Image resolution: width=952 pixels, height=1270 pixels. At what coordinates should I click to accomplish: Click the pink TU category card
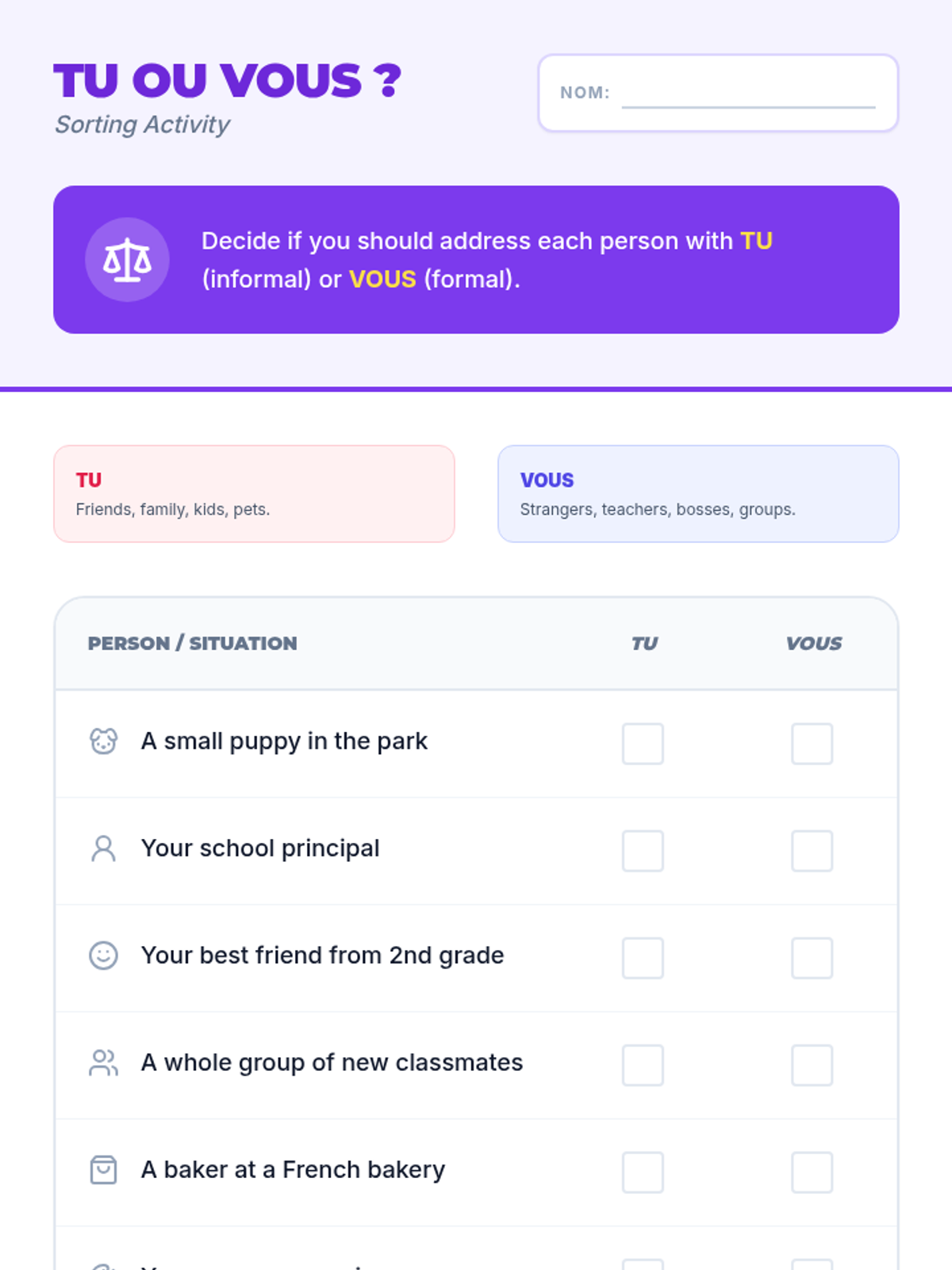tap(254, 494)
